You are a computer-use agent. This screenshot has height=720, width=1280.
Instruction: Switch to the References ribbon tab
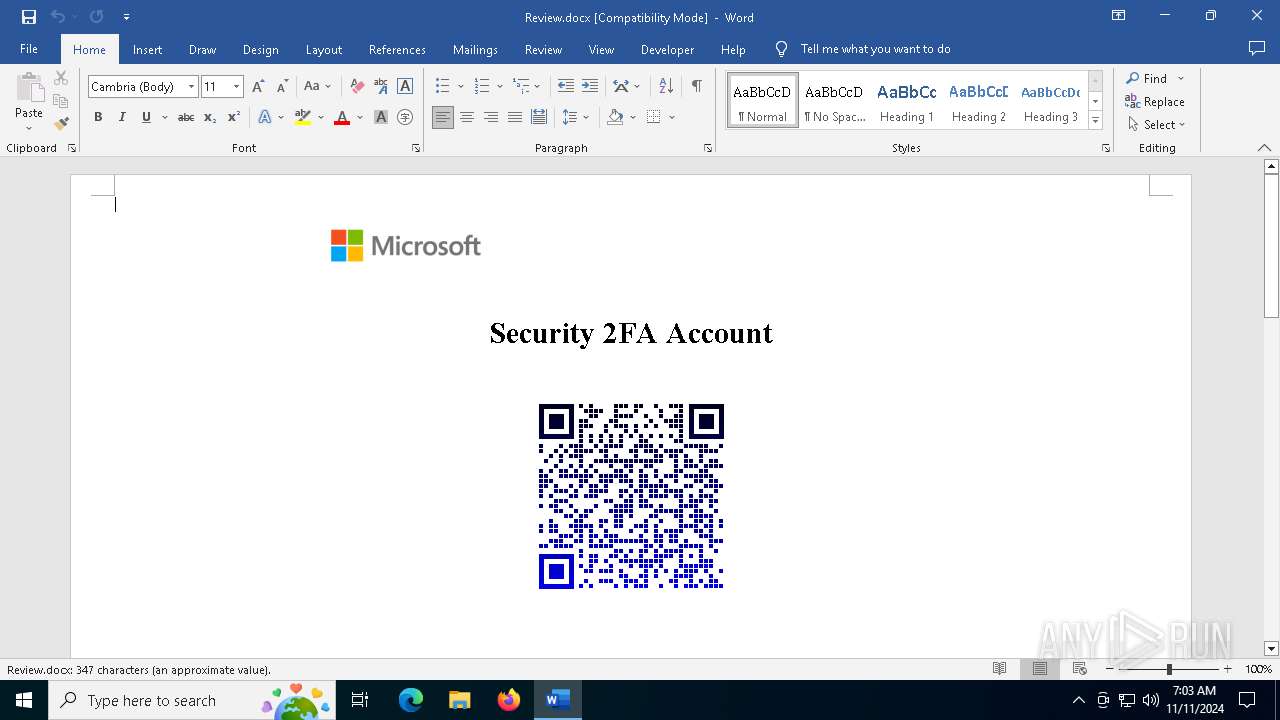pyautogui.click(x=397, y=49)
